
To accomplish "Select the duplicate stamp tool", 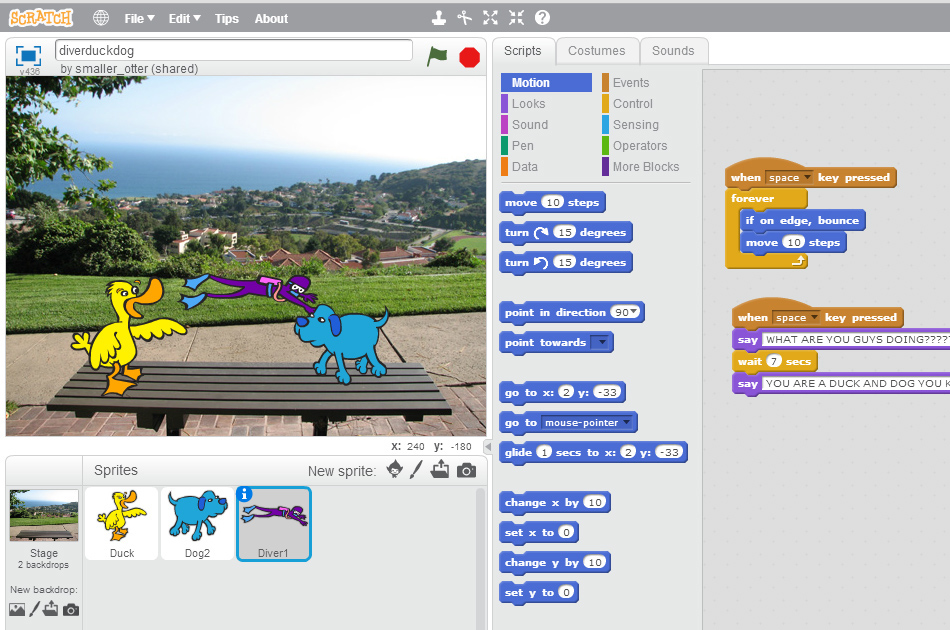I will point(438,18).
